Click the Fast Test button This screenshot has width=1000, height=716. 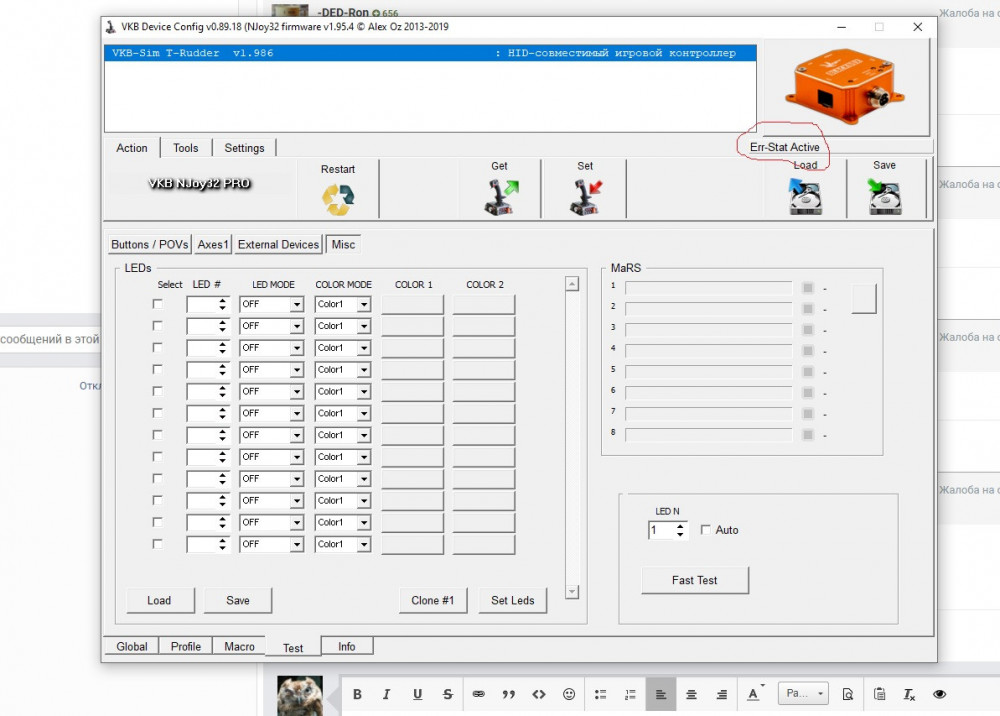tap(694, 580)
